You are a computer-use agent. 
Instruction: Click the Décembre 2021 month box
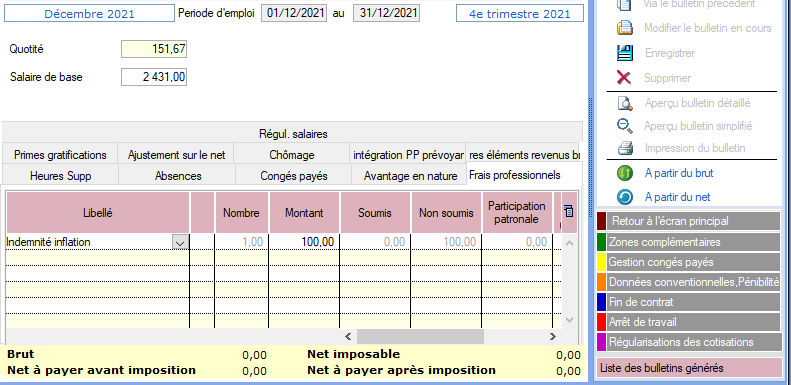point(89,14)
